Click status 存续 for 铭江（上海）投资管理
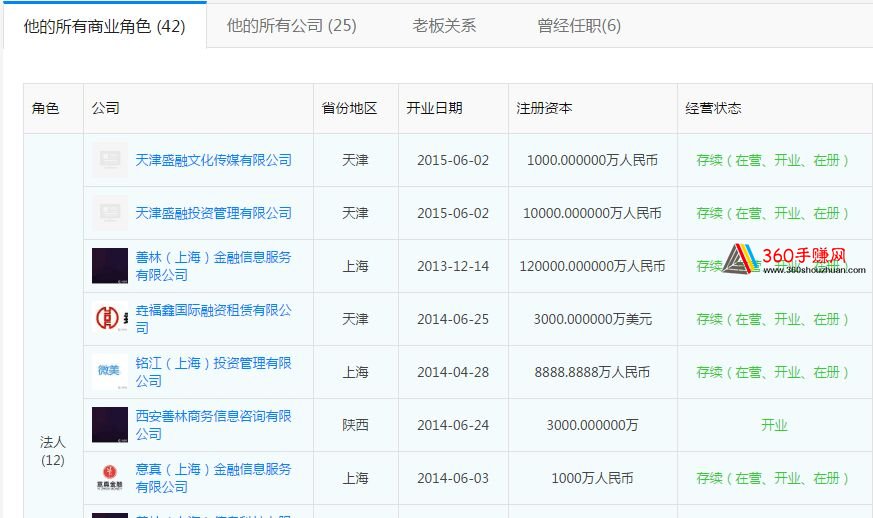The height and width of the screenshot is (518, 873). pyautogui.click(x=773, y=372)
